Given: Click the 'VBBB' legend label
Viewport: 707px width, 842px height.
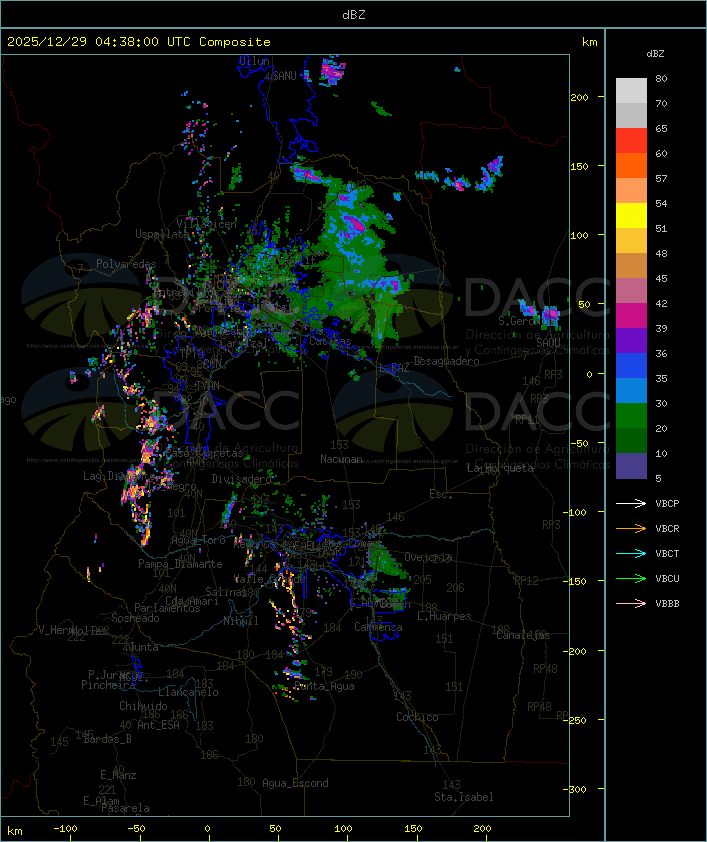Looking at the screenshot, I should [667, 604].
